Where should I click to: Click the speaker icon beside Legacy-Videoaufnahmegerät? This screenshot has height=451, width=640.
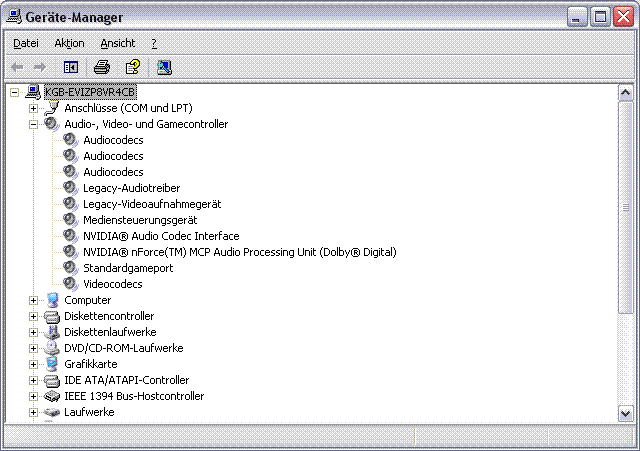(x=71, y=204)
